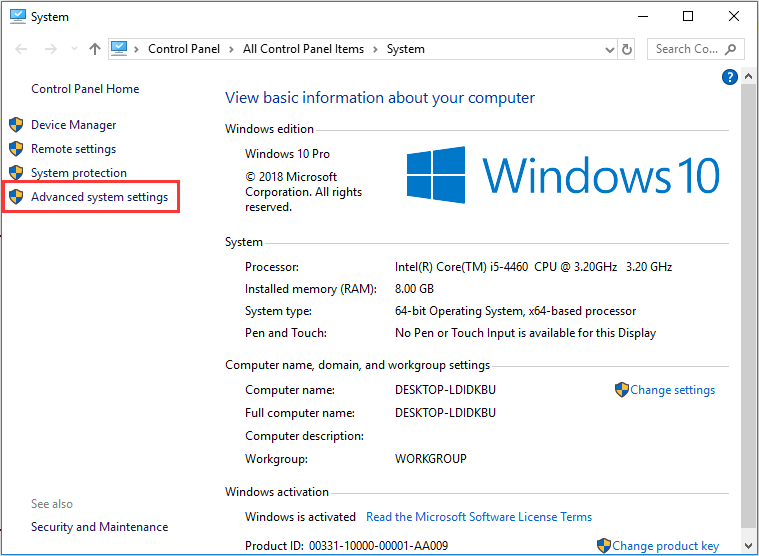
Task: Click Full computer name value DESKTOP-LDIDKBU
Action: [x=445, y=413]
